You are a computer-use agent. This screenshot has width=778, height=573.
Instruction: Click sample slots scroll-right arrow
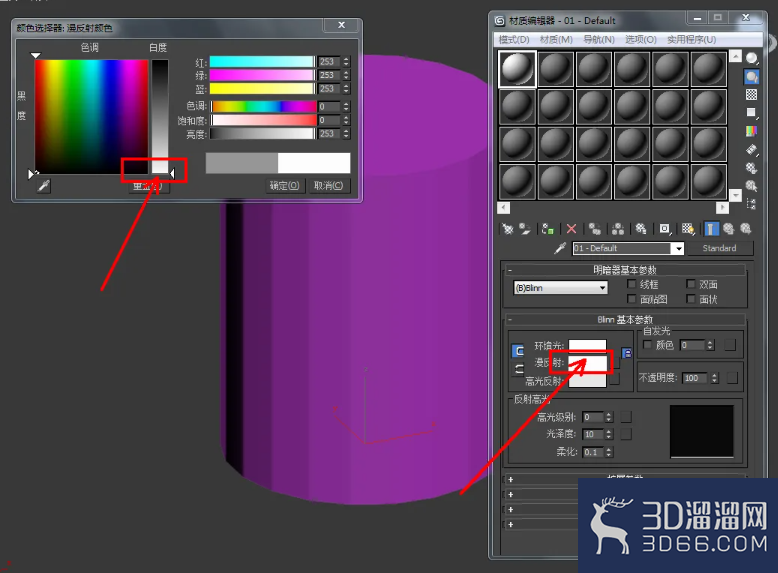click(722, 207)
